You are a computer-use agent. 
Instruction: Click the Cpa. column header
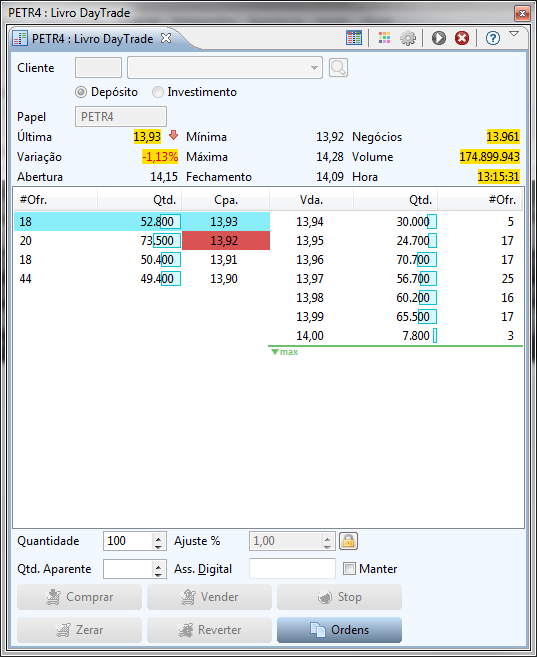[226, 200]
